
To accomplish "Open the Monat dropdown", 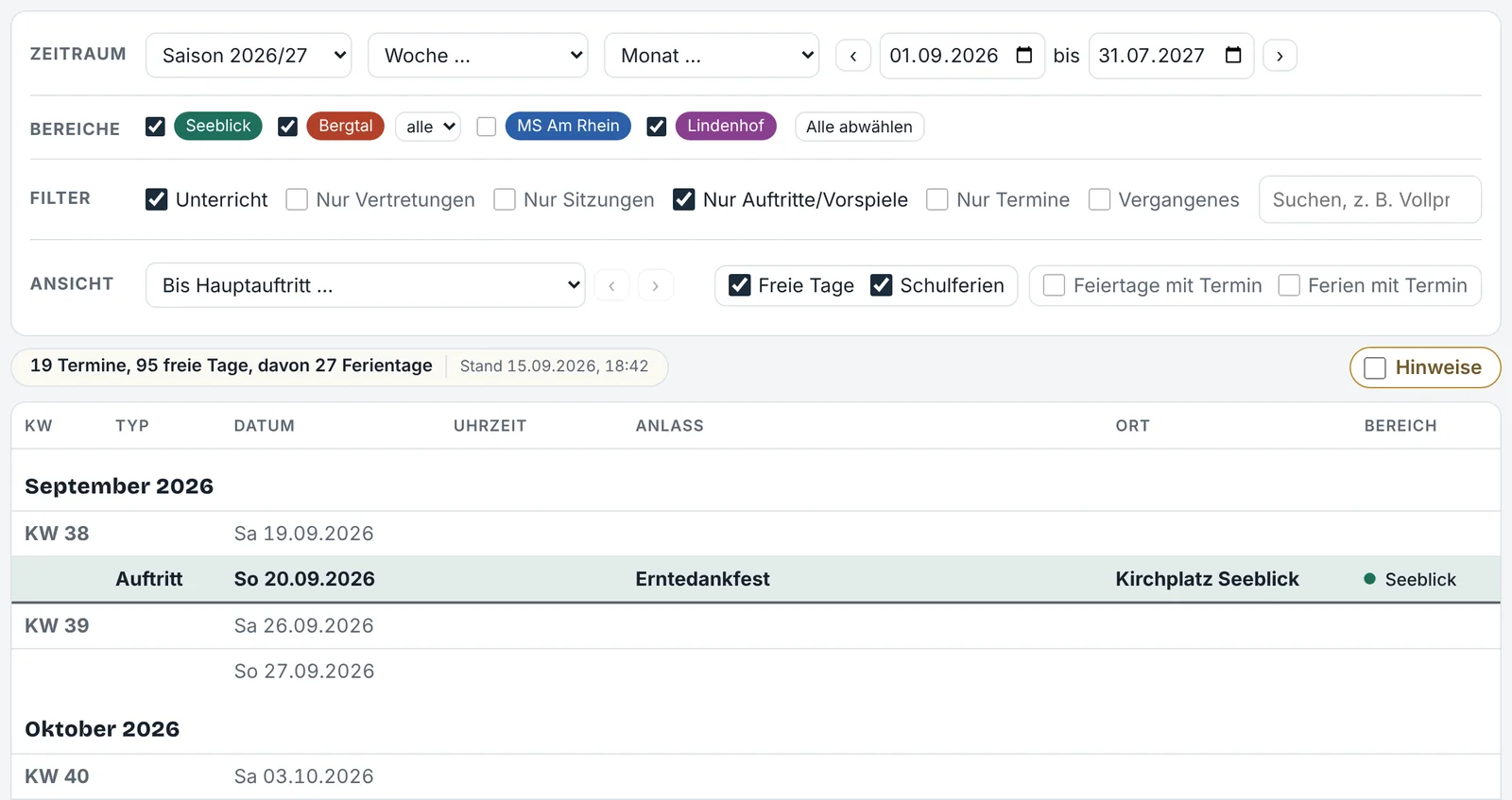I will pos(712,56).
